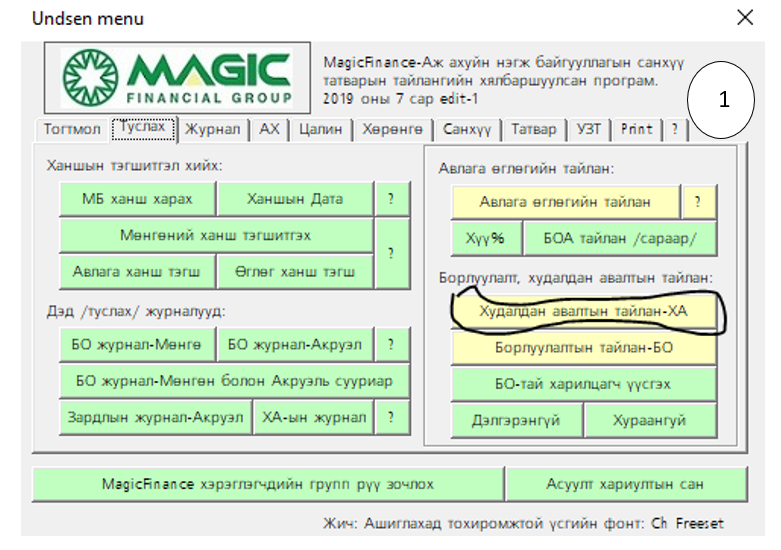Click help icon beside Авлага өглөгийн тайлан
The image size is (781, 550).
coord(698,202)
